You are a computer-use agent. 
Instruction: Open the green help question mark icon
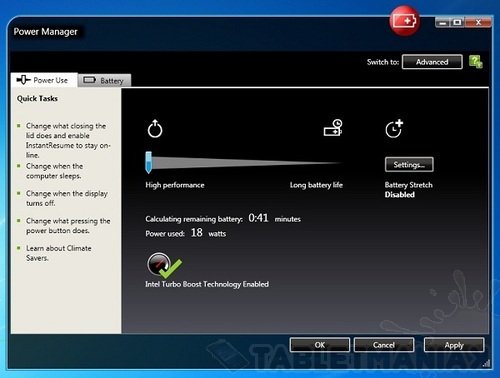[x=476, y=62]
